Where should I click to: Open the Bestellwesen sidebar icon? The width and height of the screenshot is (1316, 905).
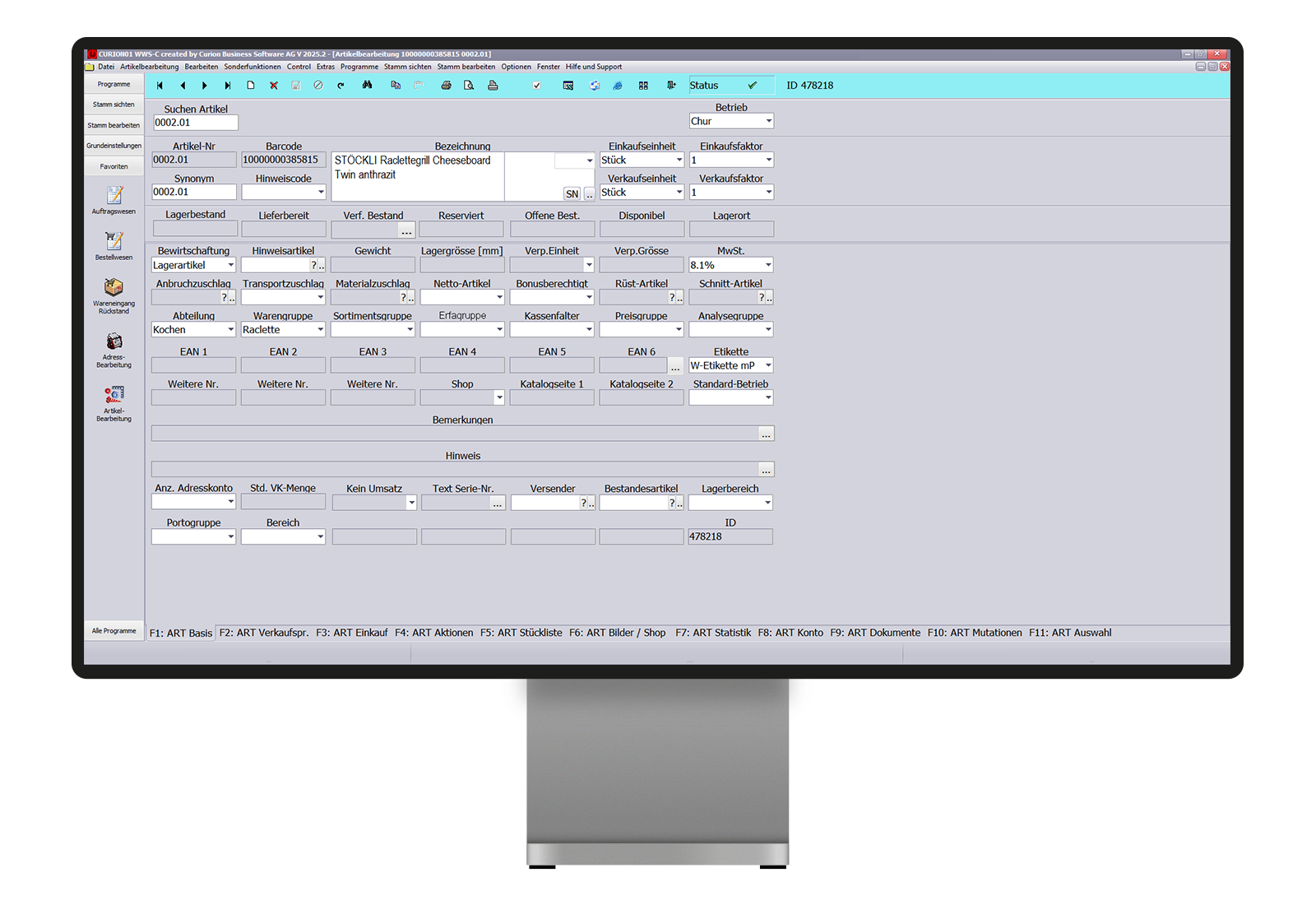[x=114, y=242]
